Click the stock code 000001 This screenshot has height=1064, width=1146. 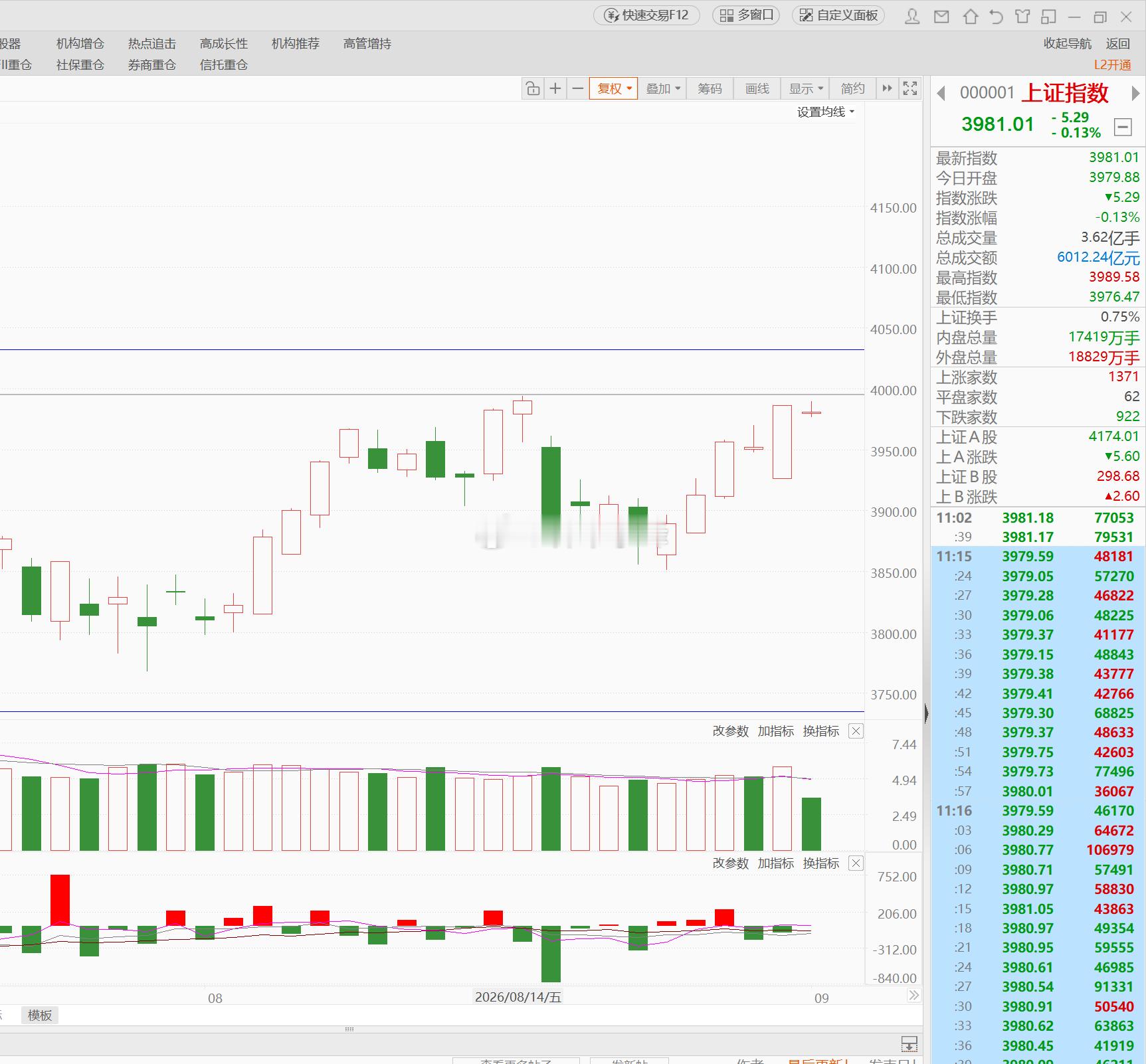[x=987, y=93]
